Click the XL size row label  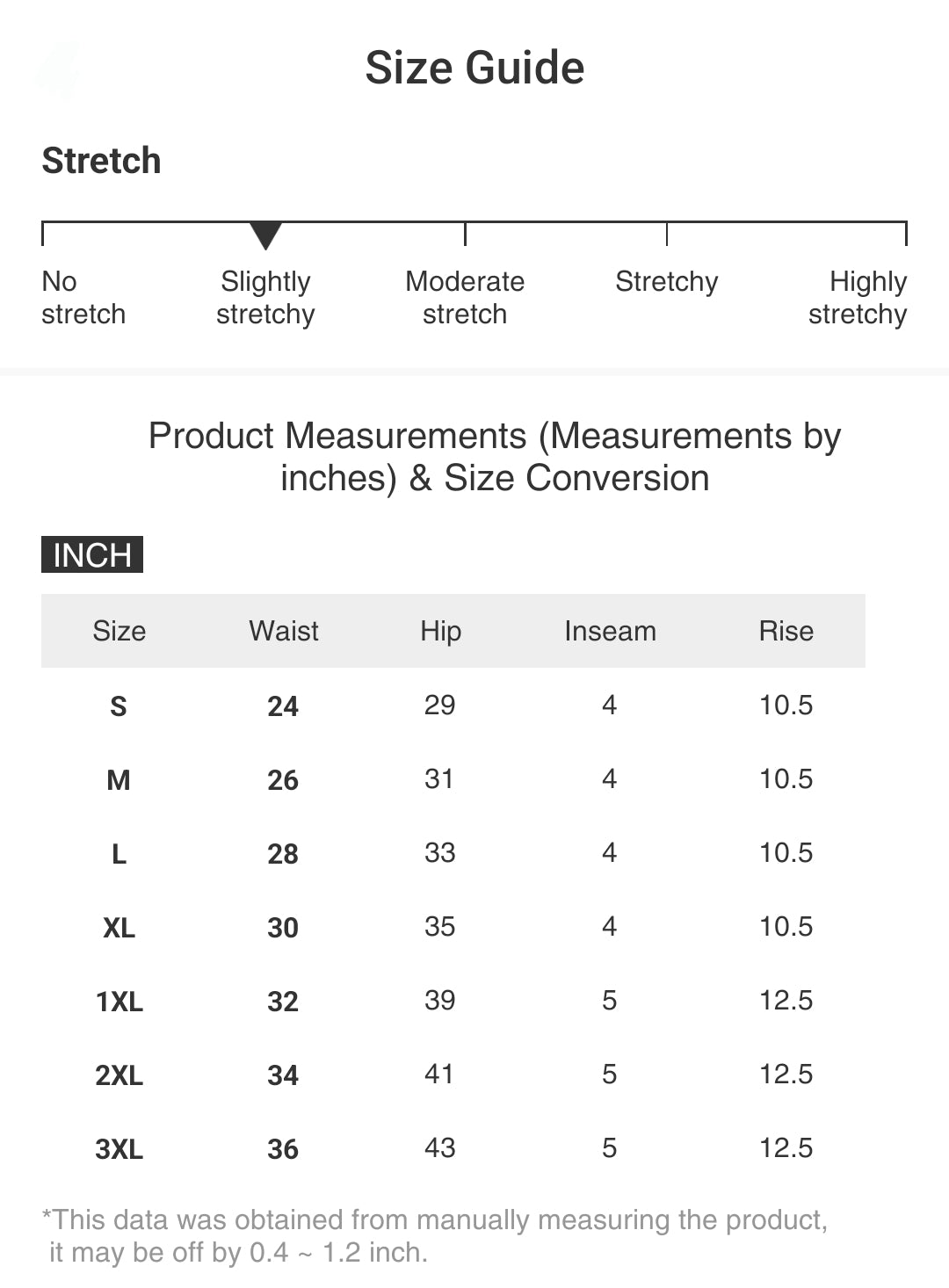(120, 928)
